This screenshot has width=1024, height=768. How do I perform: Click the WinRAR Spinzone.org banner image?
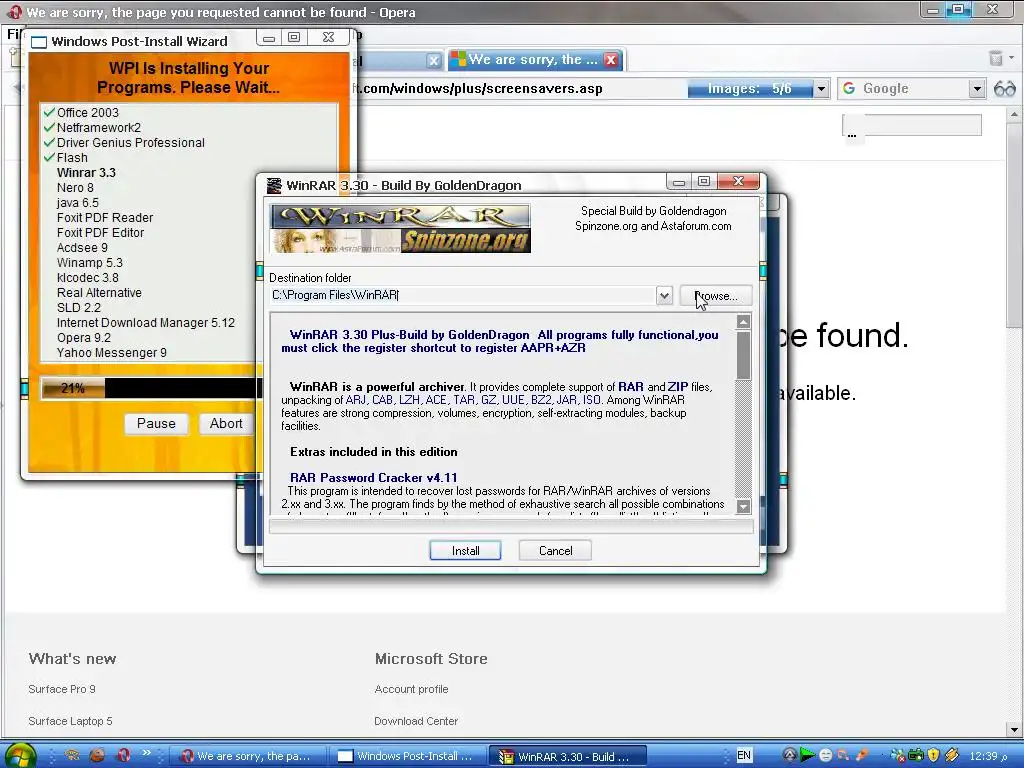pos(400,229)
